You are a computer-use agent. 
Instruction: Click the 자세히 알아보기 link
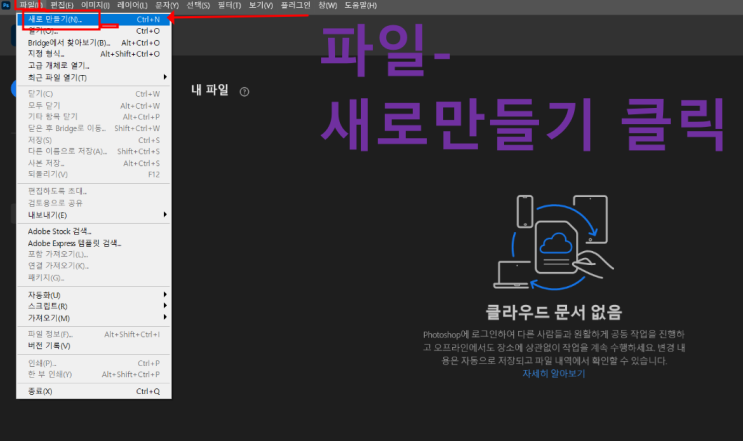[553, 374]
